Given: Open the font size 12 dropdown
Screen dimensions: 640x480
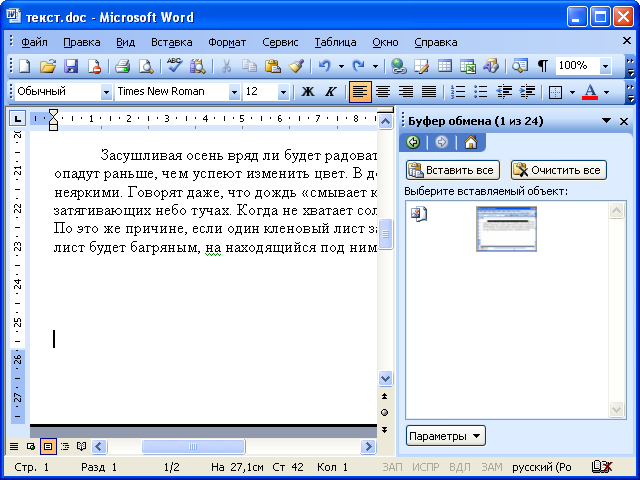Looking at the screenshot, I should [x=283, y=92].
